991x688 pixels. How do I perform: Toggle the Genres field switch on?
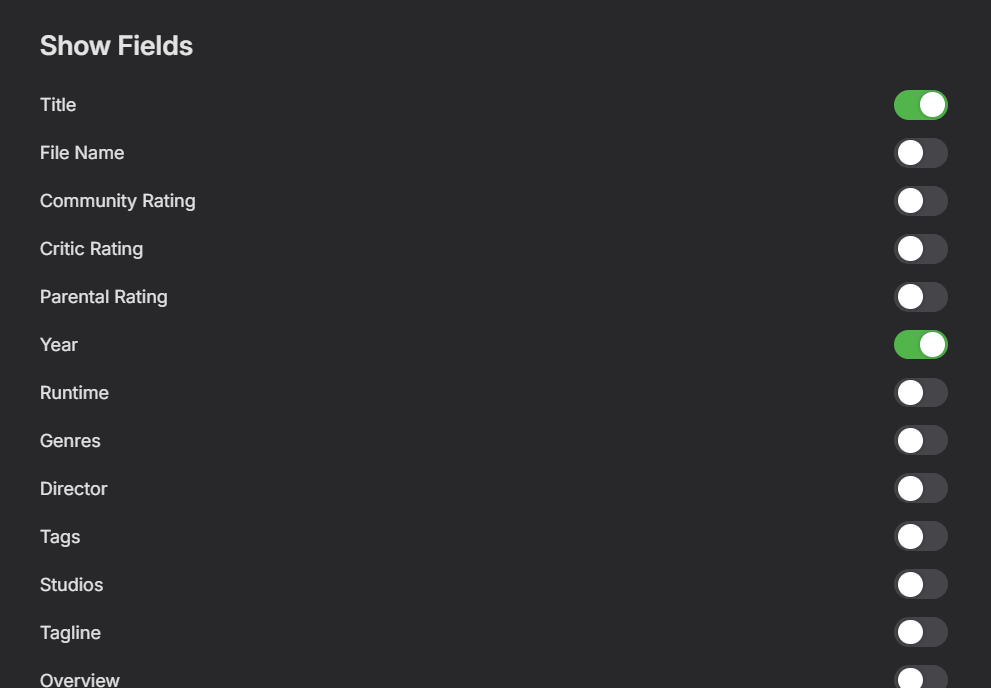[920, 441]
